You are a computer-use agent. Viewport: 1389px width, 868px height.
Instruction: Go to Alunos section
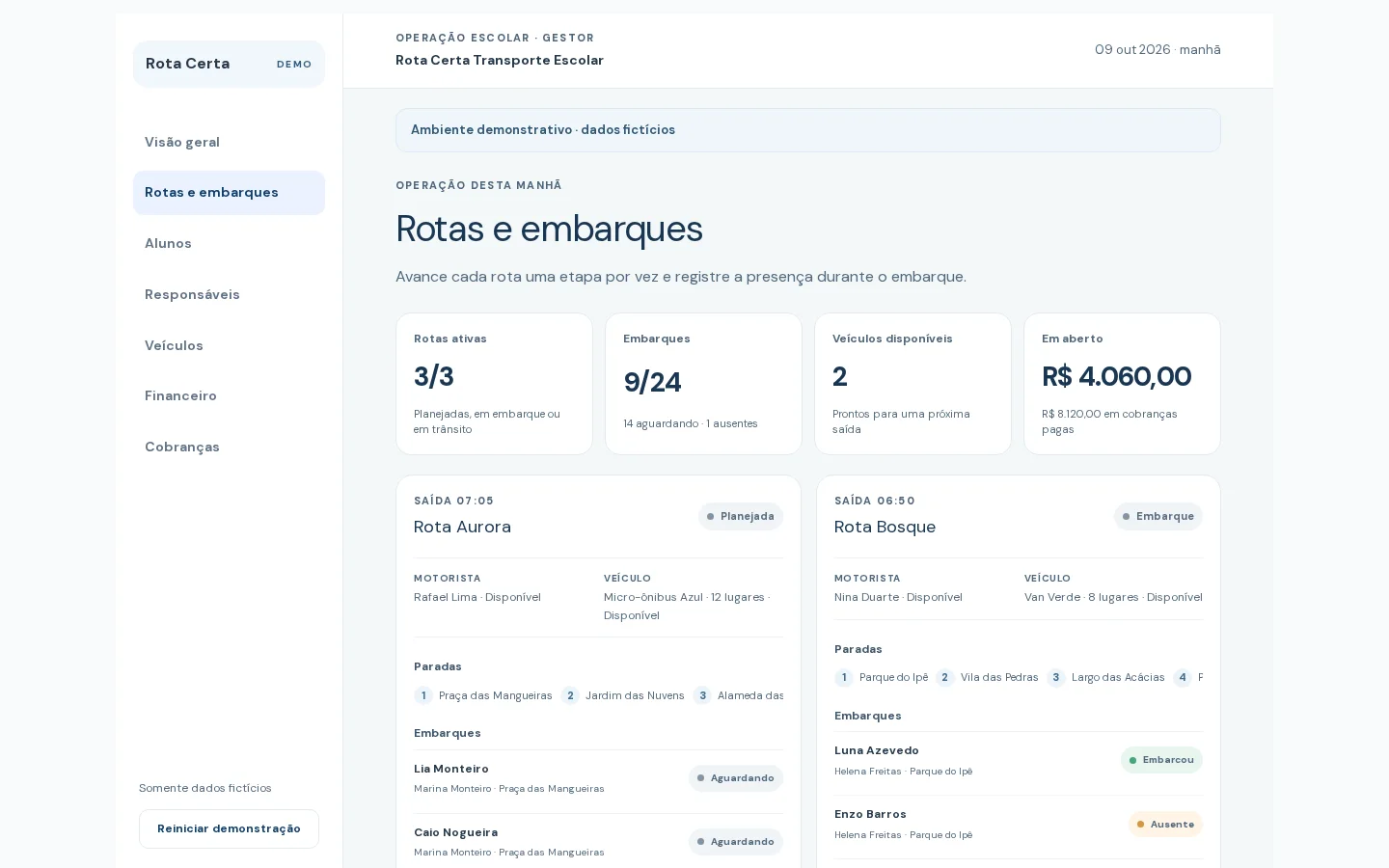[229, 244]
